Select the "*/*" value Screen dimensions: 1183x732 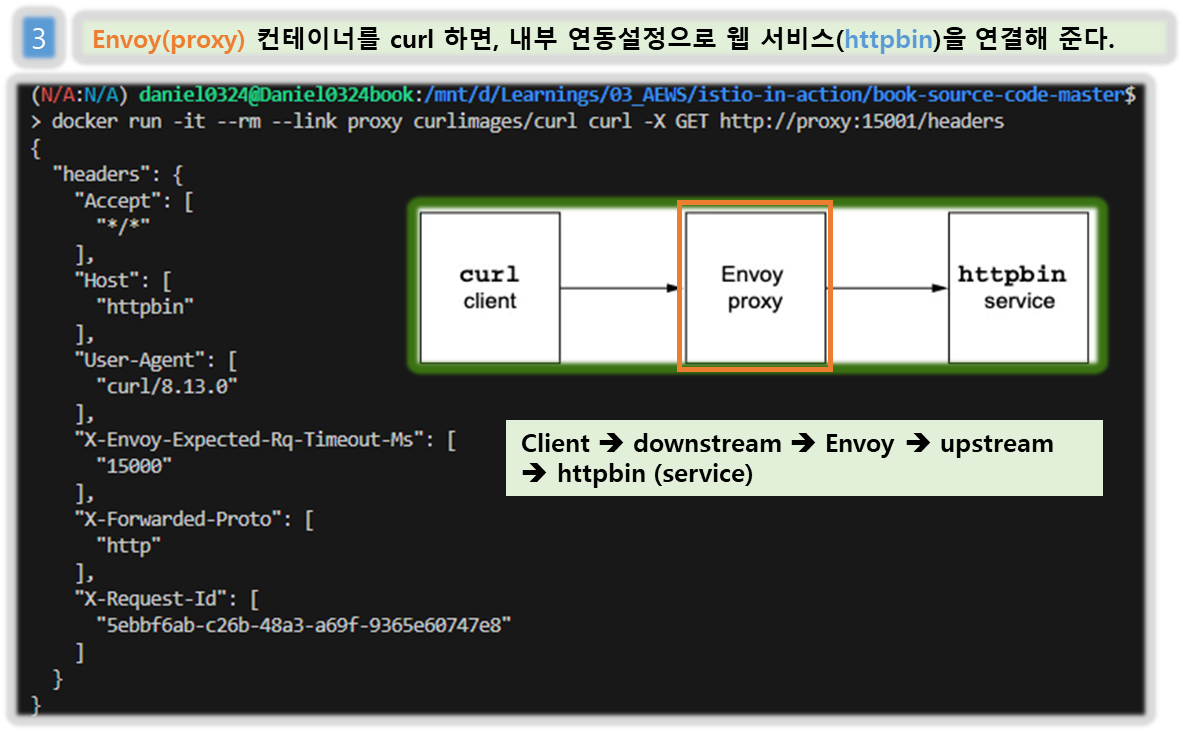(x=123, y=226)
